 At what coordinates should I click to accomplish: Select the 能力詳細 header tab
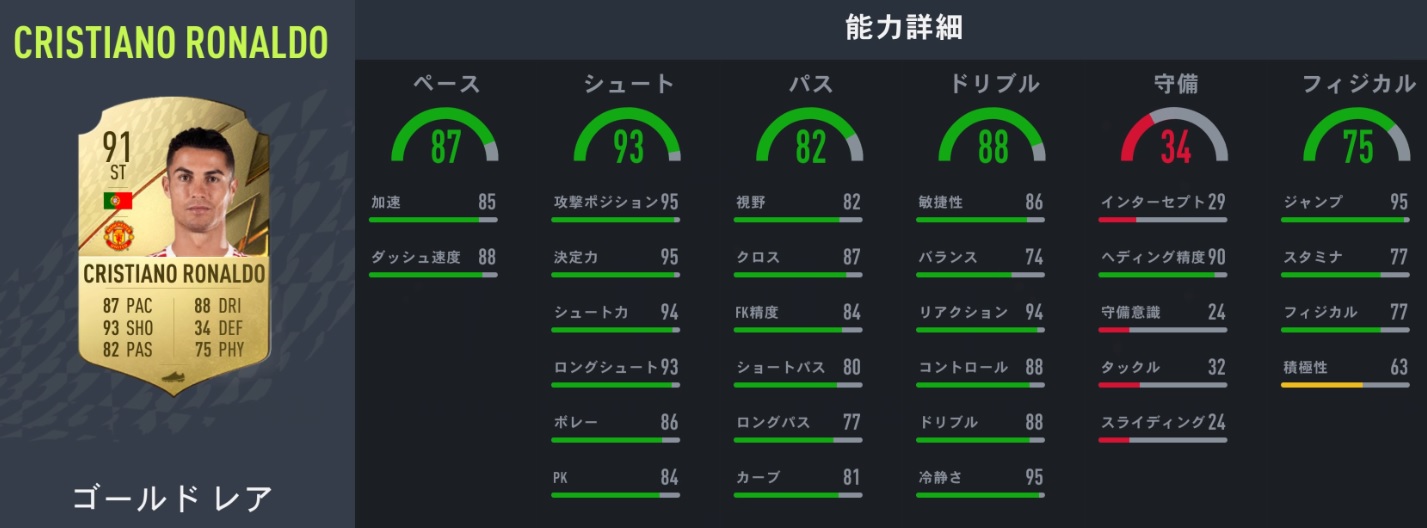[x=903, y=28]
